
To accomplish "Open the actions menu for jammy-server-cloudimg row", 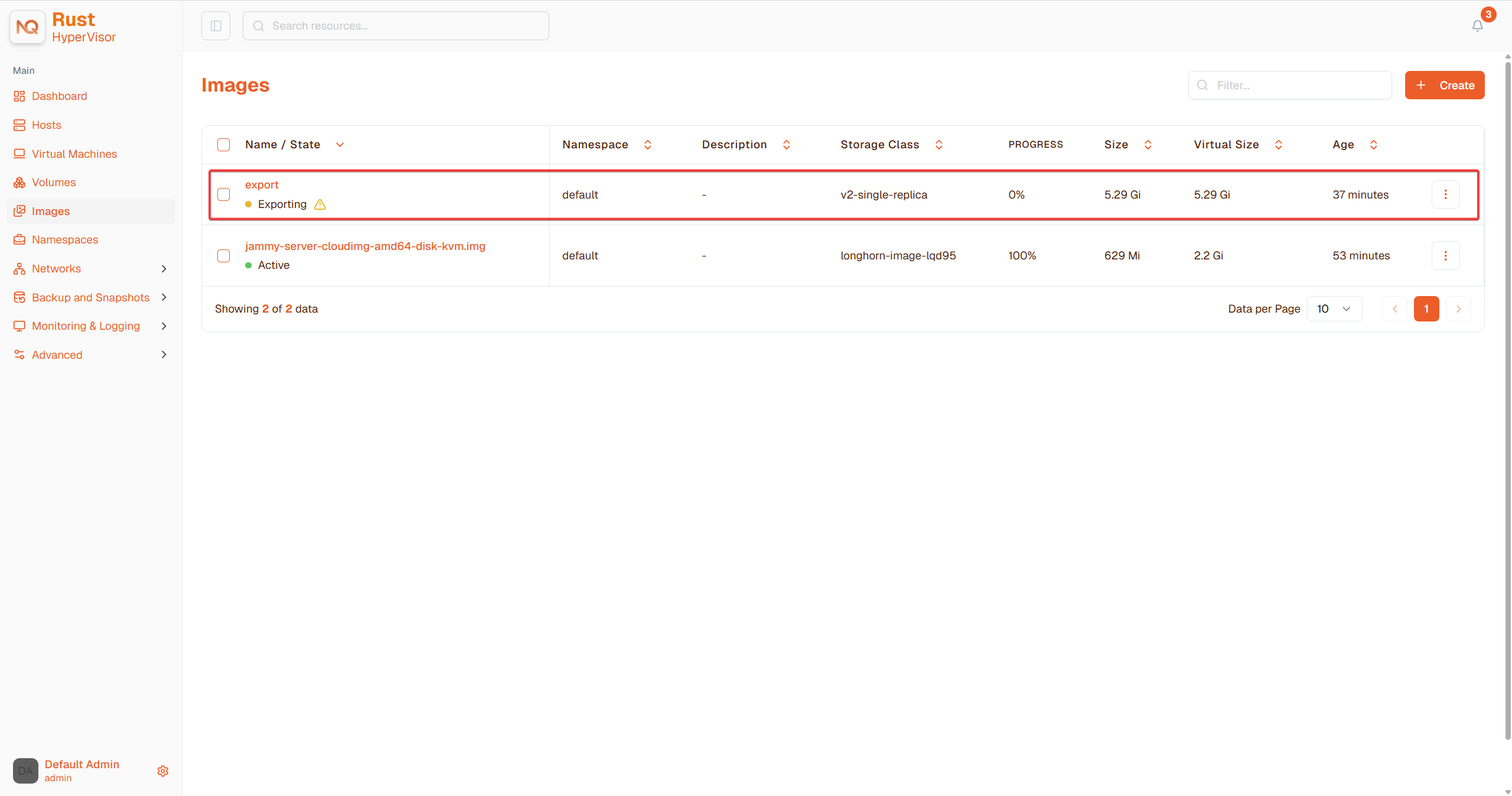I will (x=1445, y=256).
